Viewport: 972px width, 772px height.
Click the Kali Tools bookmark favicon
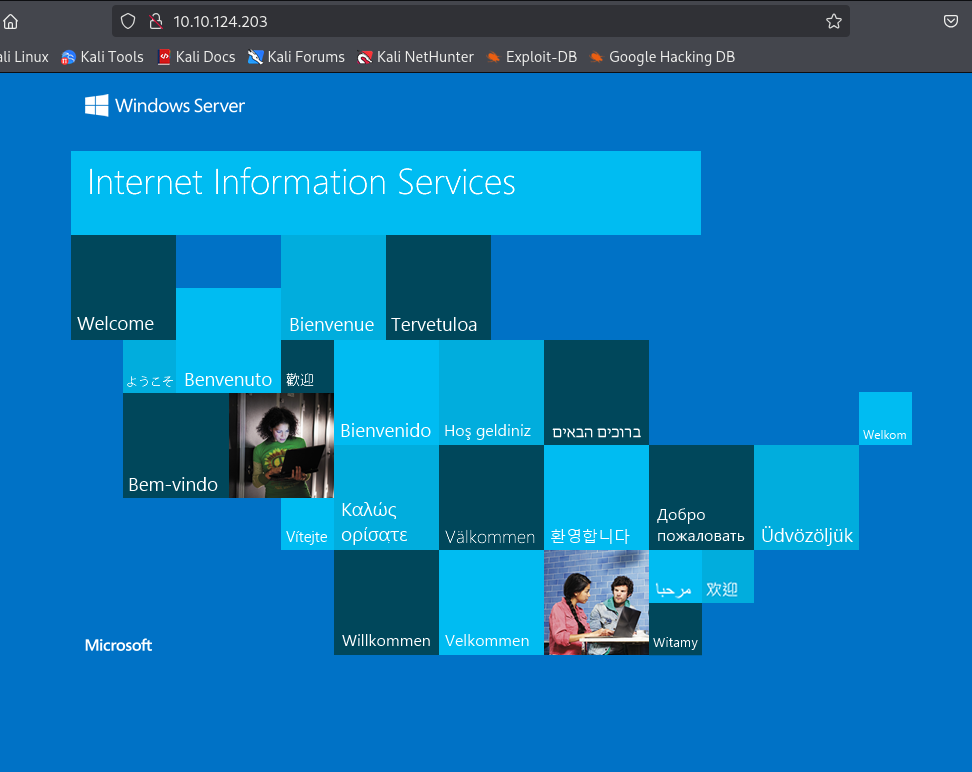pos(68,57)
